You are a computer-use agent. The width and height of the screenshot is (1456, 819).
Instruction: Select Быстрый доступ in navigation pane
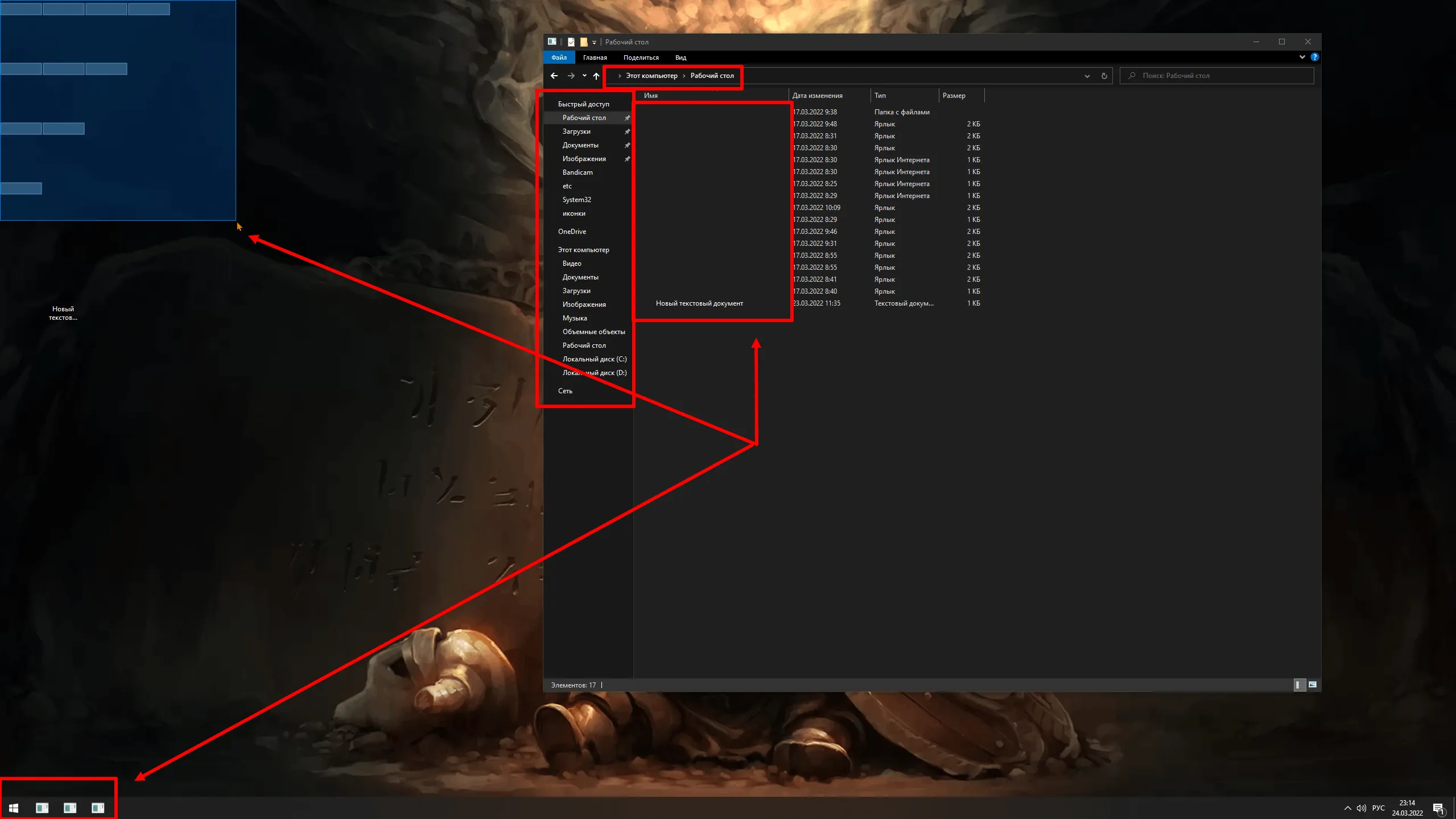pyautogui.click(x=583, y=104)
